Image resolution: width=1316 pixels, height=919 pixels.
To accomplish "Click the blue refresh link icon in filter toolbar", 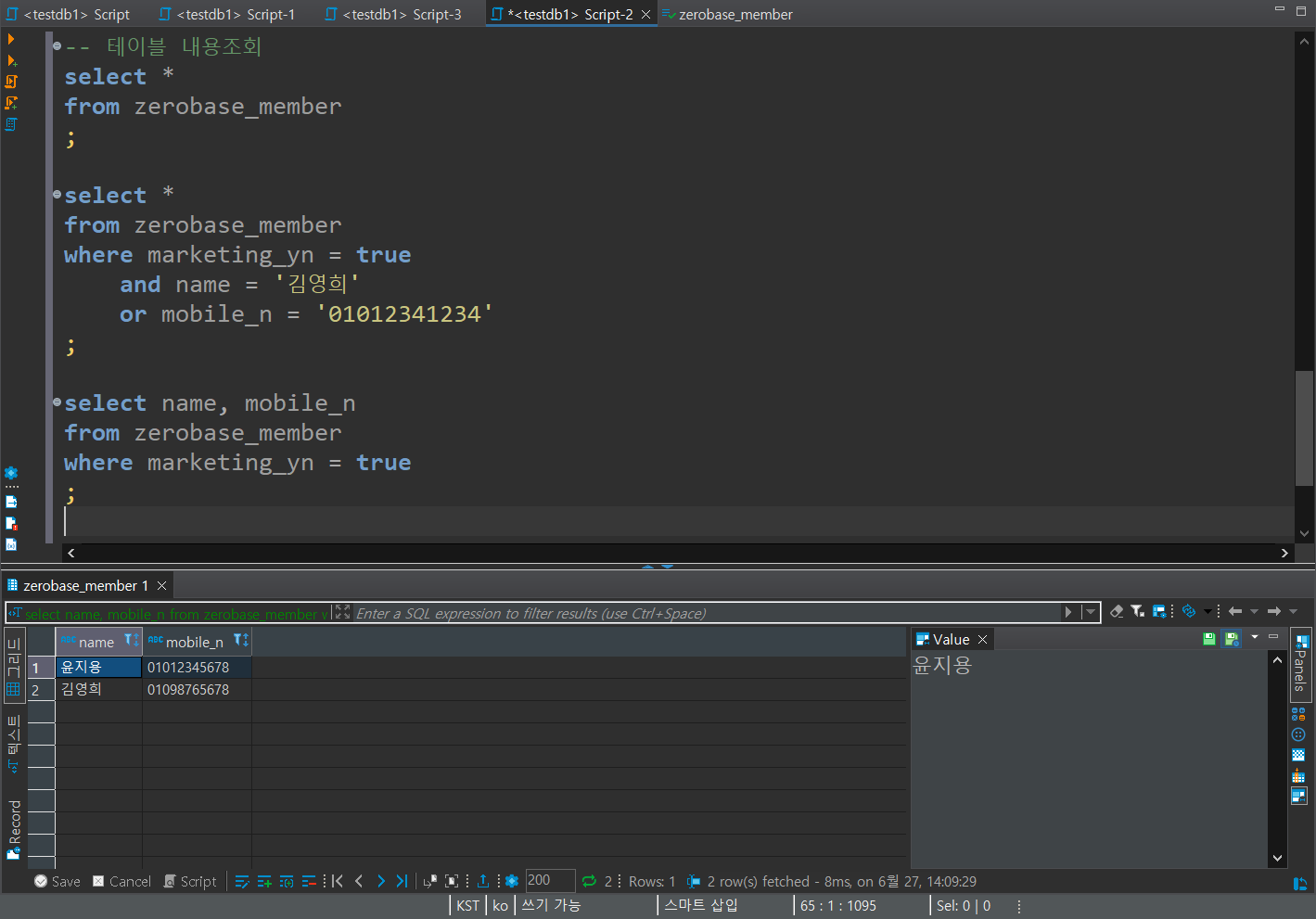I will [x=1189, y=611].
